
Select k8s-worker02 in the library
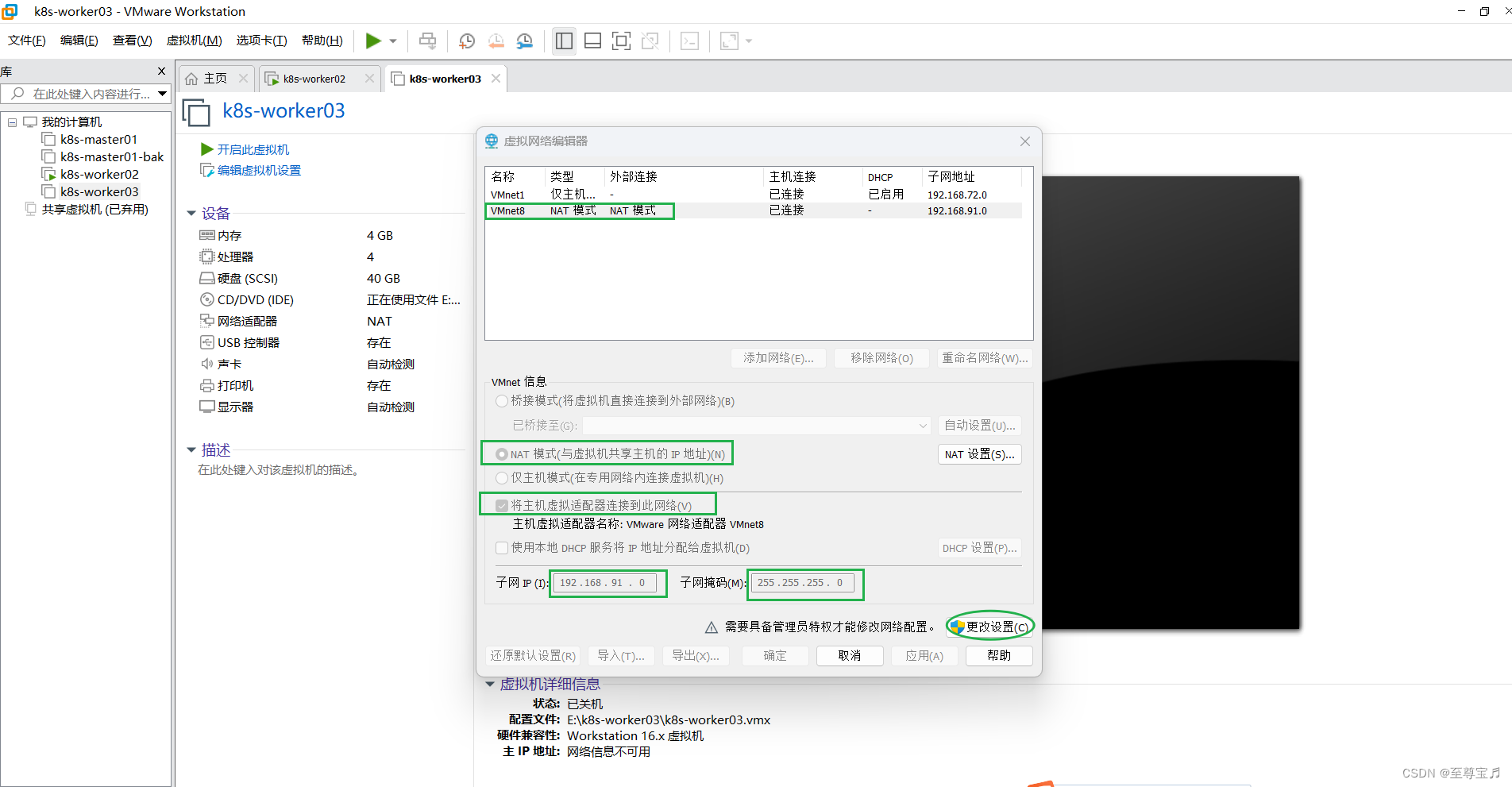(99, 175)
